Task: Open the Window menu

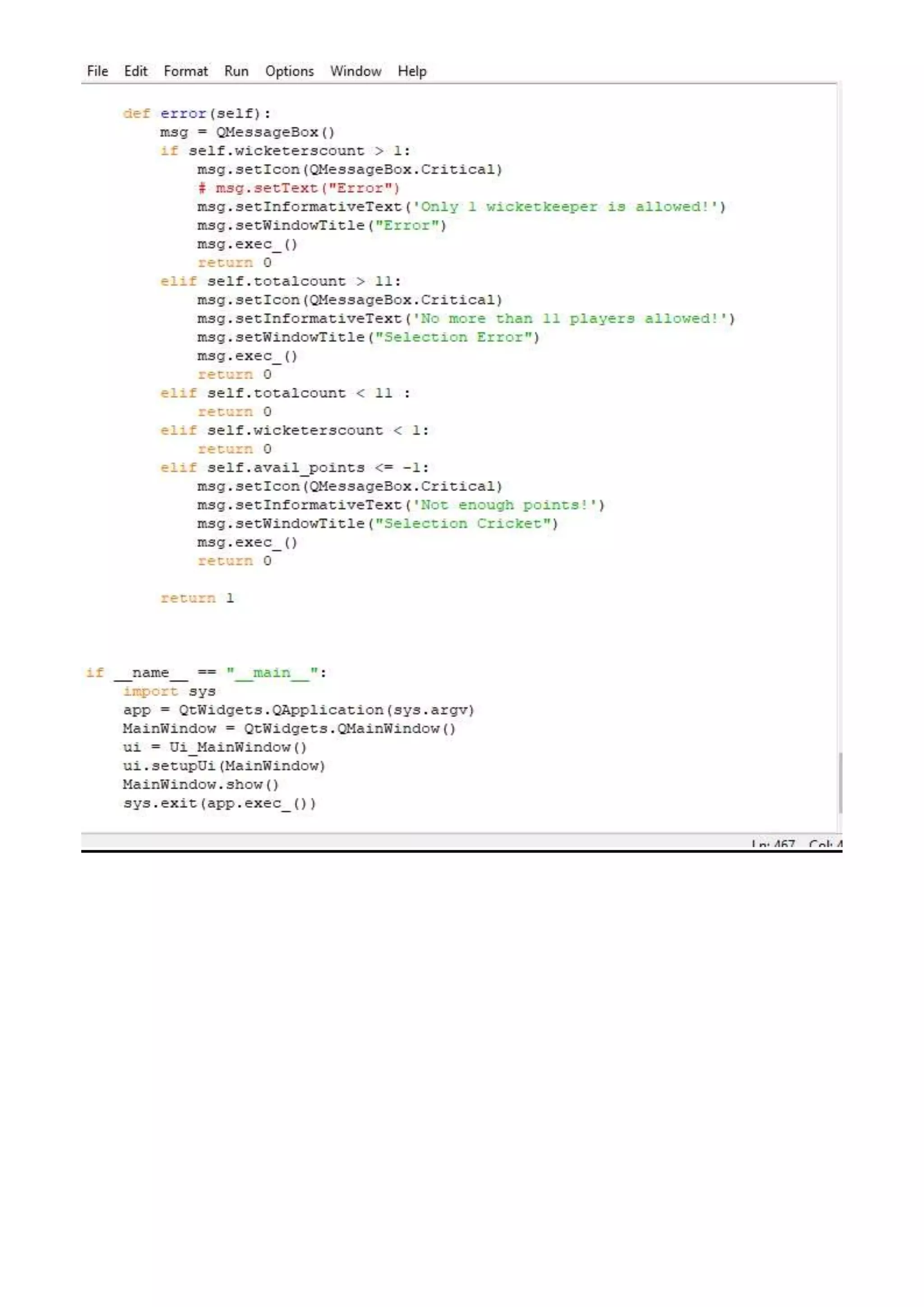Action: (x=356, y=71)
